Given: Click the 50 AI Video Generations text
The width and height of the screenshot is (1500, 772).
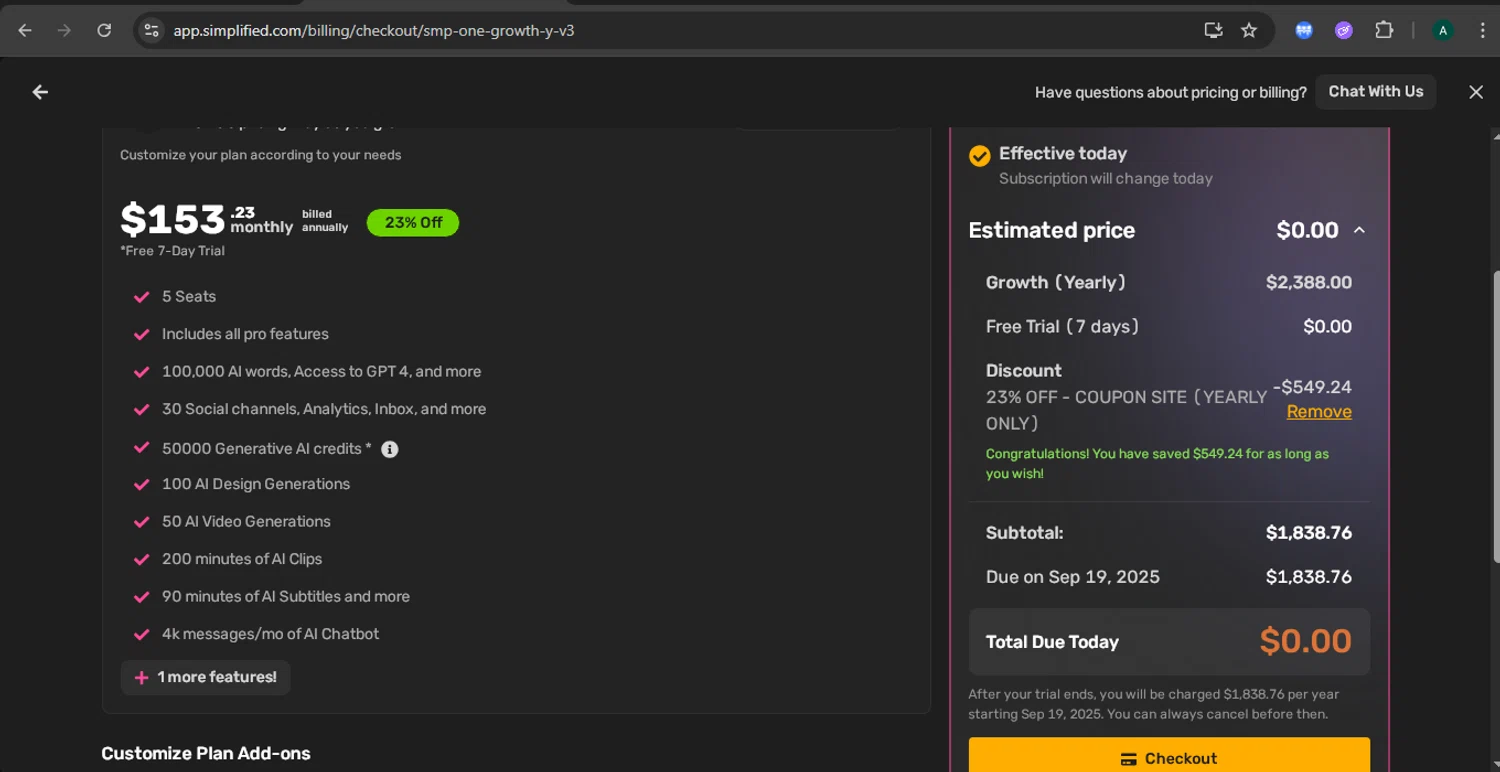Looking at the screenshot, I should (246, 521).
